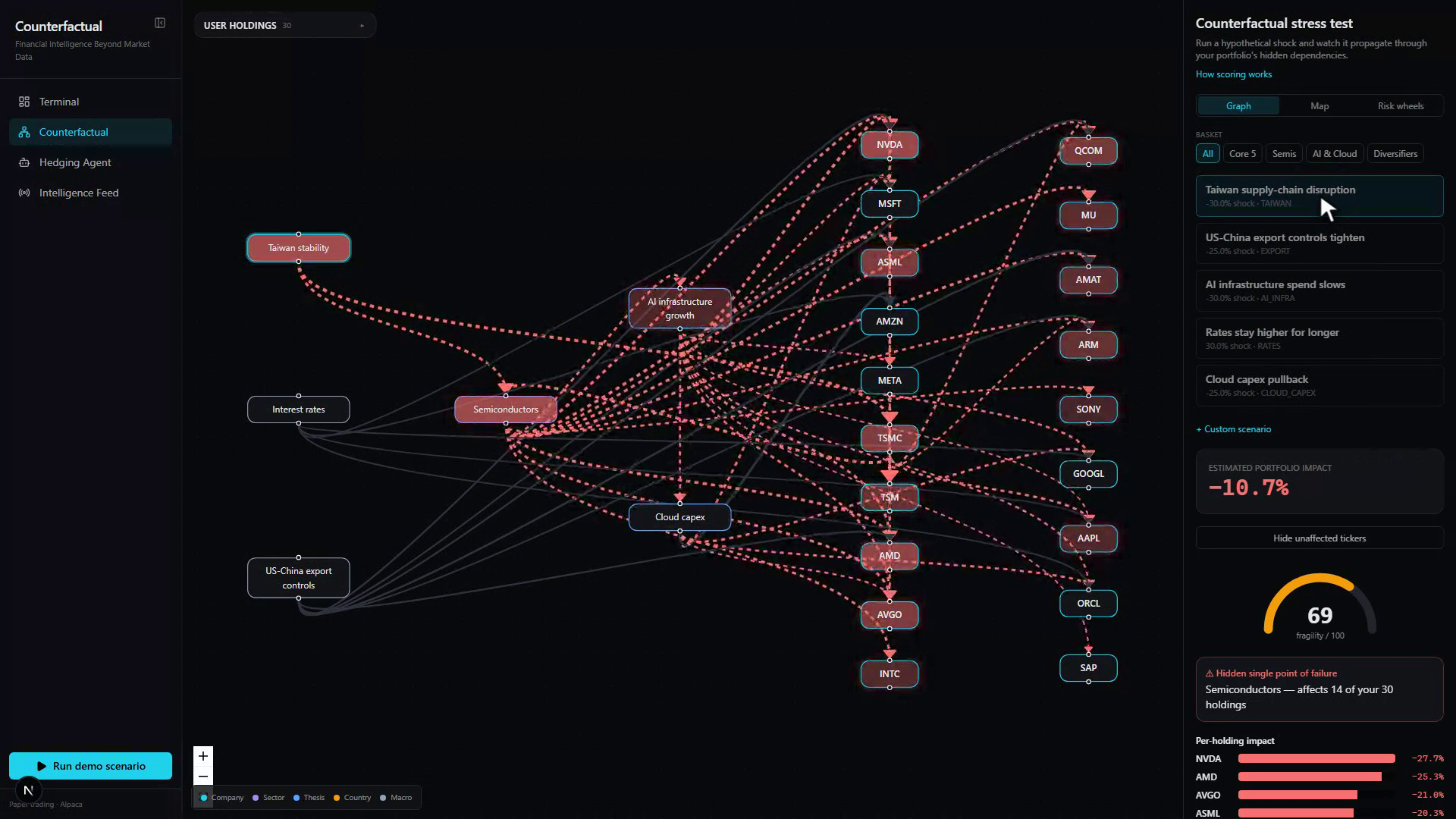1456x819 pixels.
Task: Choose US-China export controls tighten scenario
Action: 1319,243
